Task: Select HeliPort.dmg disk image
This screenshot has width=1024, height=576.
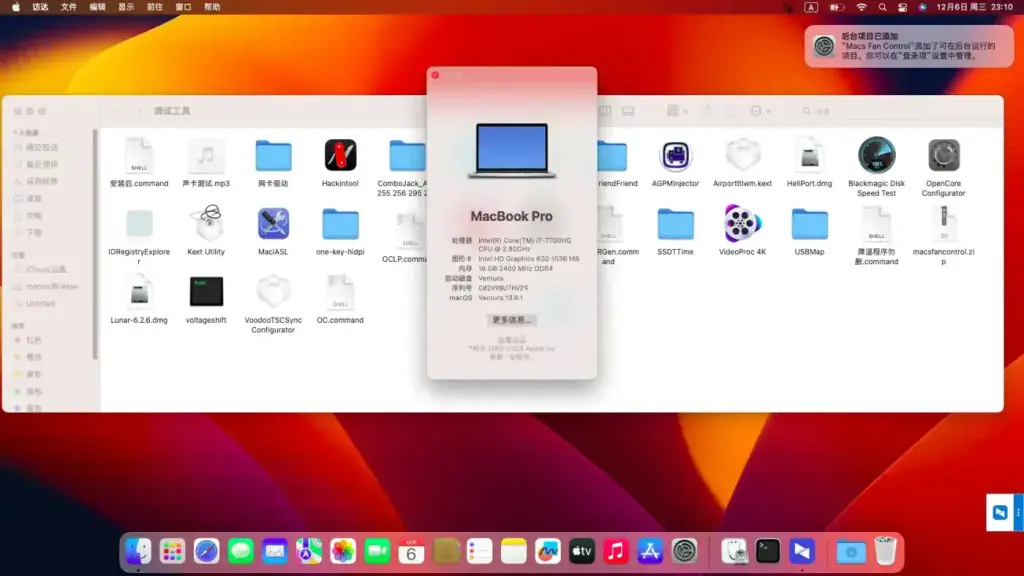Action: (x=809, y=156)
